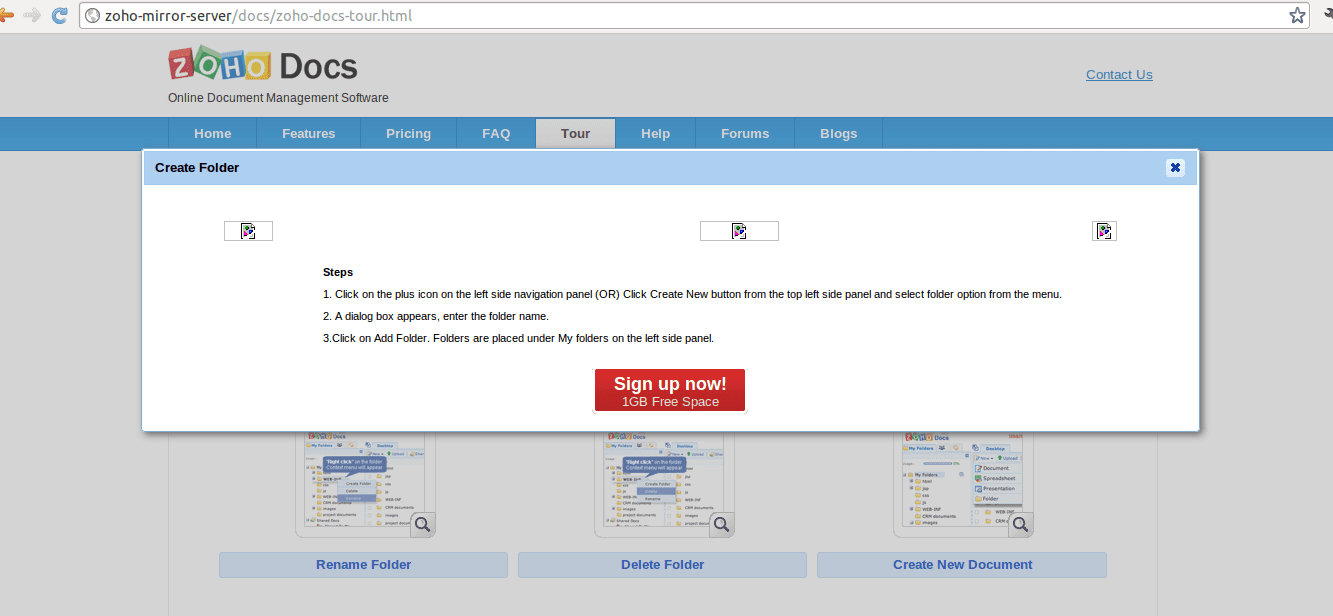Viewport: 1333px width, 616px height.
Task: Switch to the Features tab
Action: (308, 133)
